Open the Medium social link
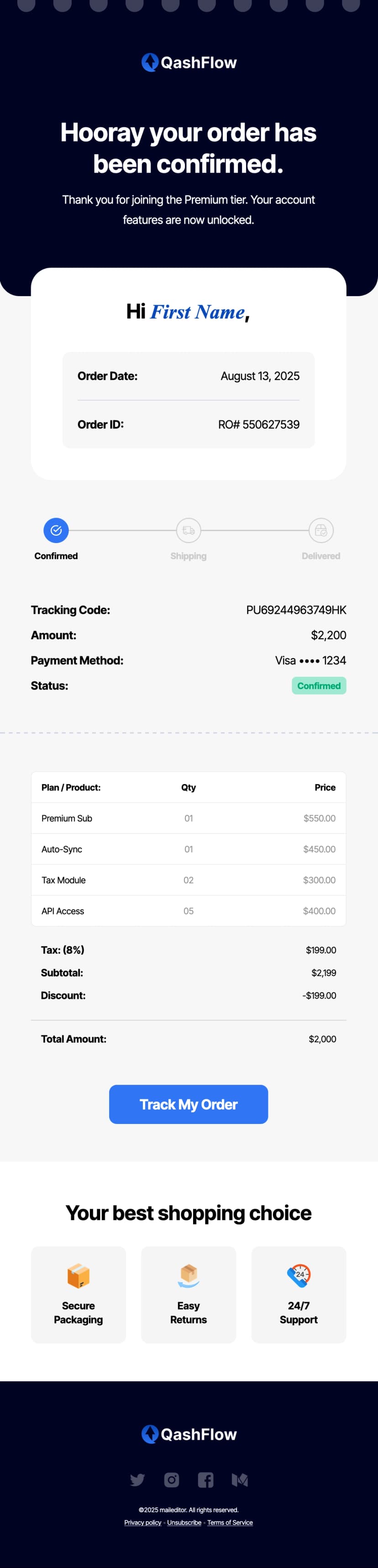 (240, 1480)
